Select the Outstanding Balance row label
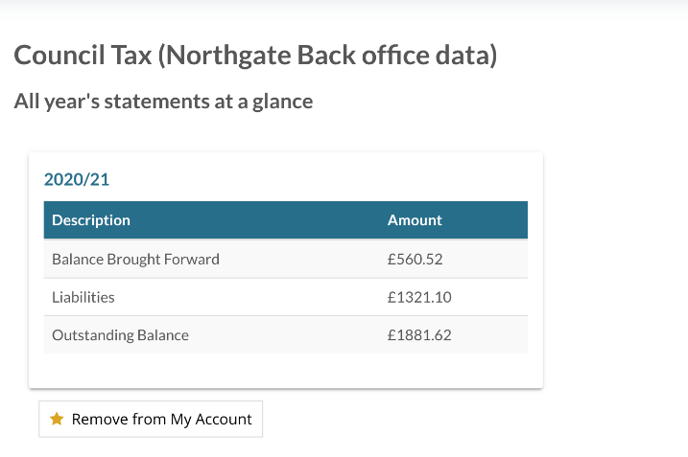688x457 pixels. coord(120,335)
